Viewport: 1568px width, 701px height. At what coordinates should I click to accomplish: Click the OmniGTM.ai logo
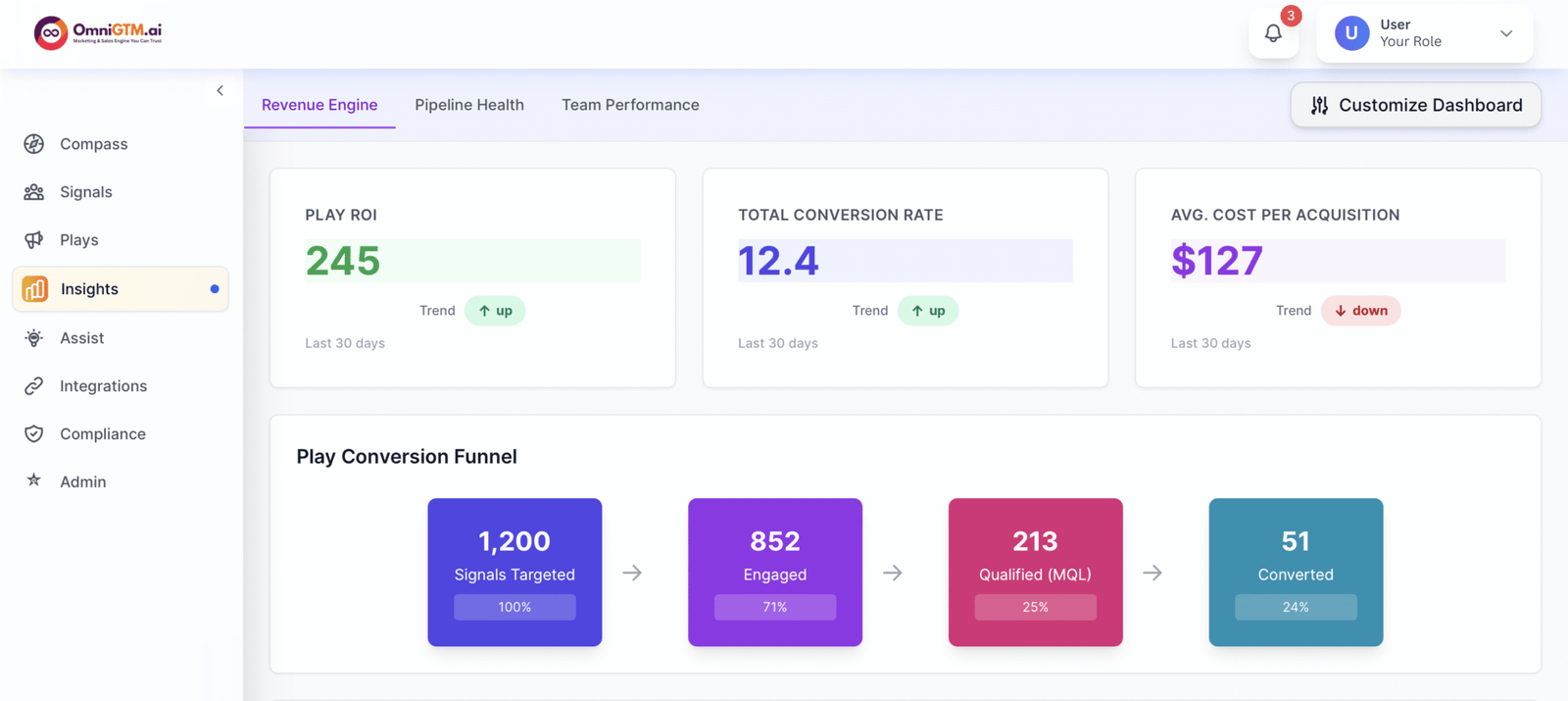point(98,32)
